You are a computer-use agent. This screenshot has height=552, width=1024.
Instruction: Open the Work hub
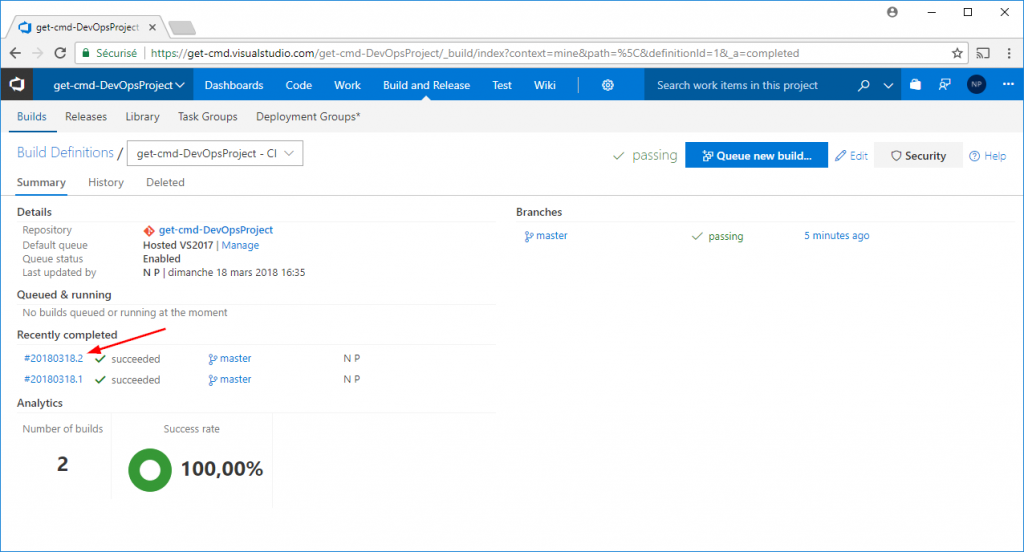point(347,85)
